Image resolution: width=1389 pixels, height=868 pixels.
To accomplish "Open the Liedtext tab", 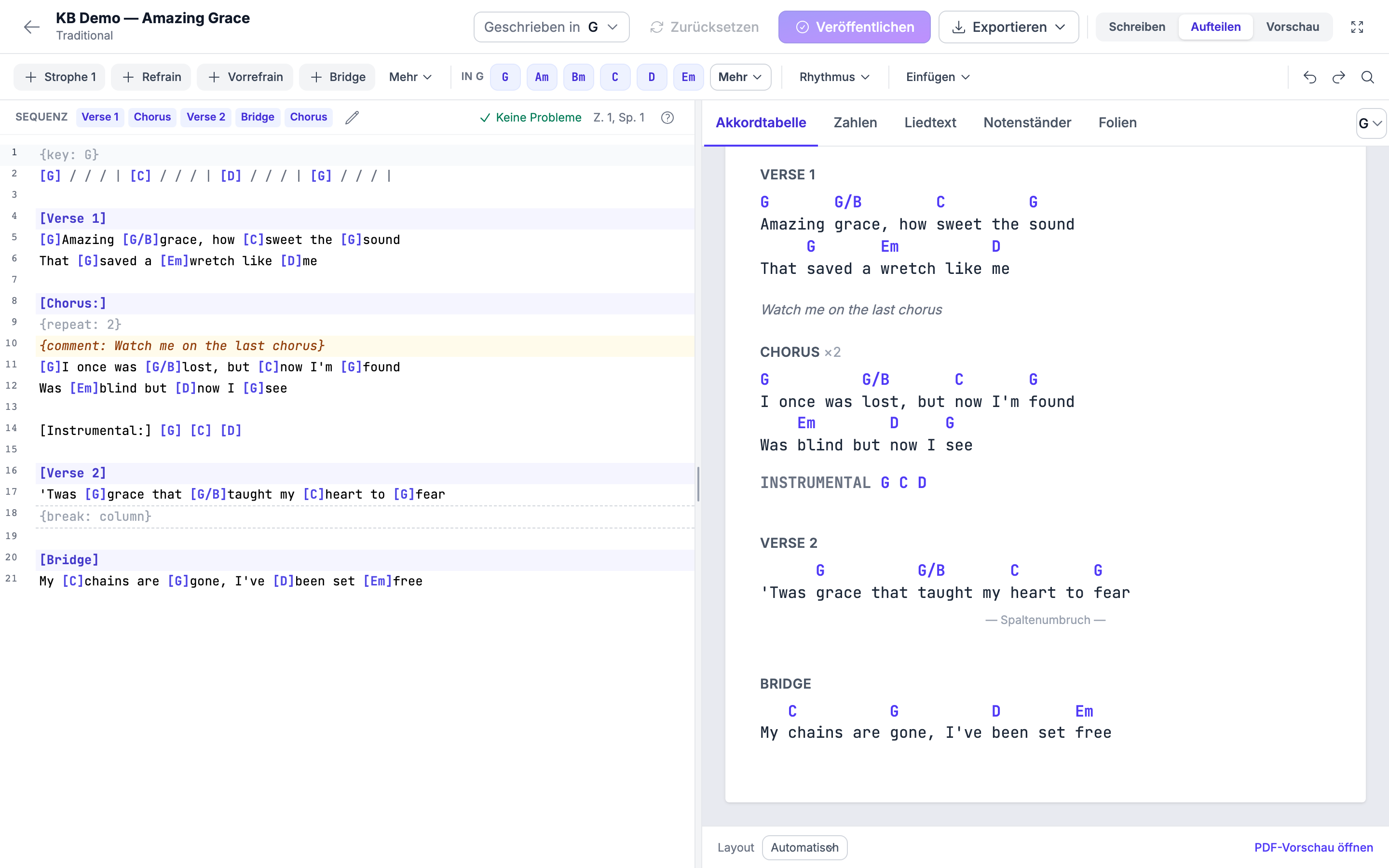I will click(x=930, y=122).
